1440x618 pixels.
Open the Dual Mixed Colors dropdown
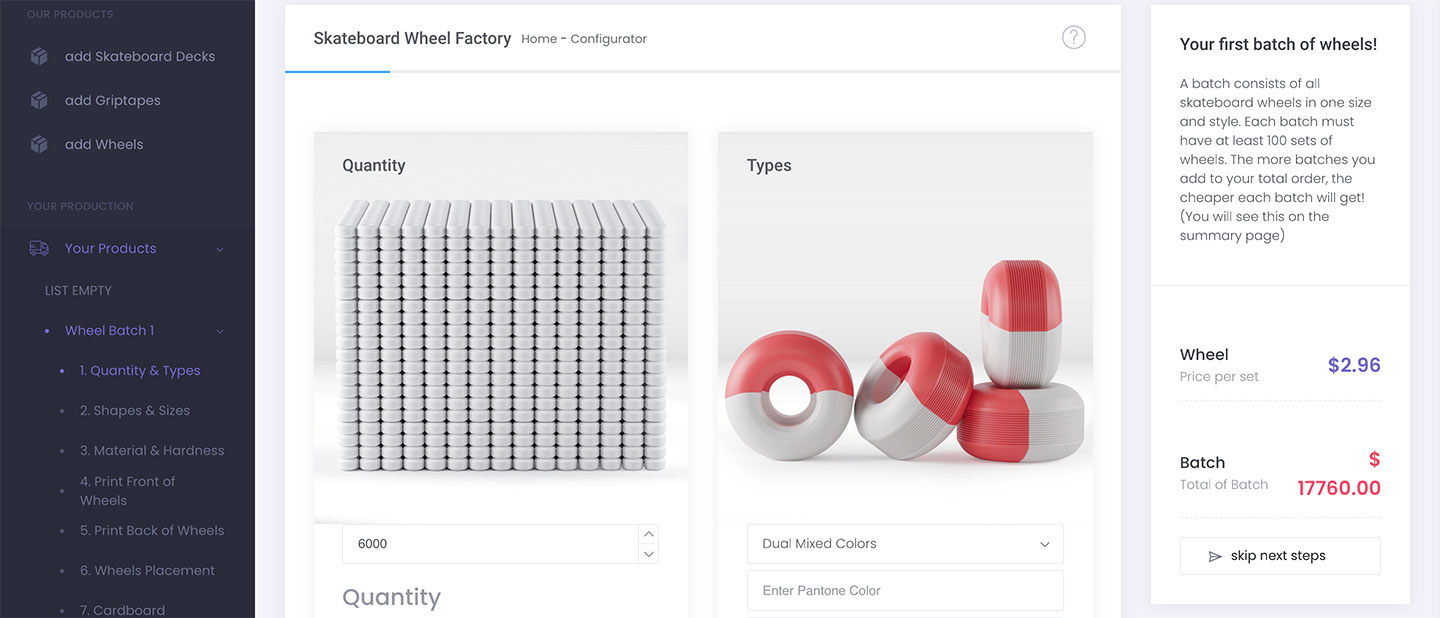coord(904,544)
